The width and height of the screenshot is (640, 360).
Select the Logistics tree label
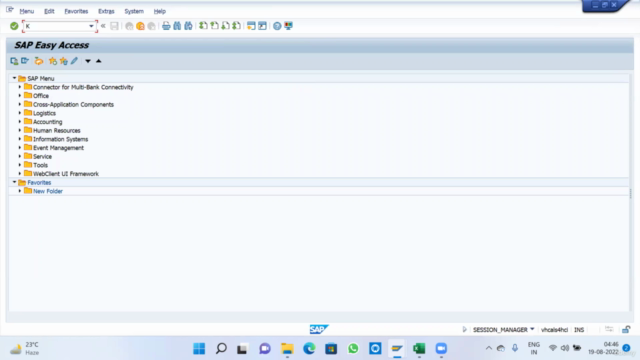pyautogui.click(x=44, y=113)
